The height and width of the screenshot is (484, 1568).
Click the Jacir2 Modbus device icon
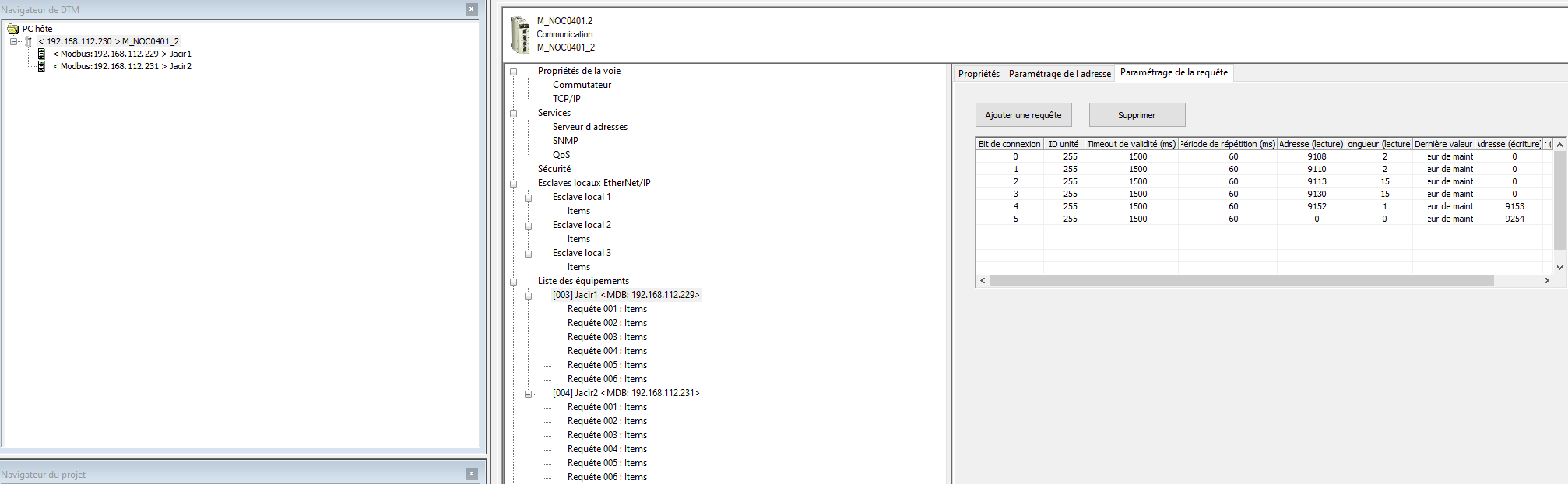41,66
